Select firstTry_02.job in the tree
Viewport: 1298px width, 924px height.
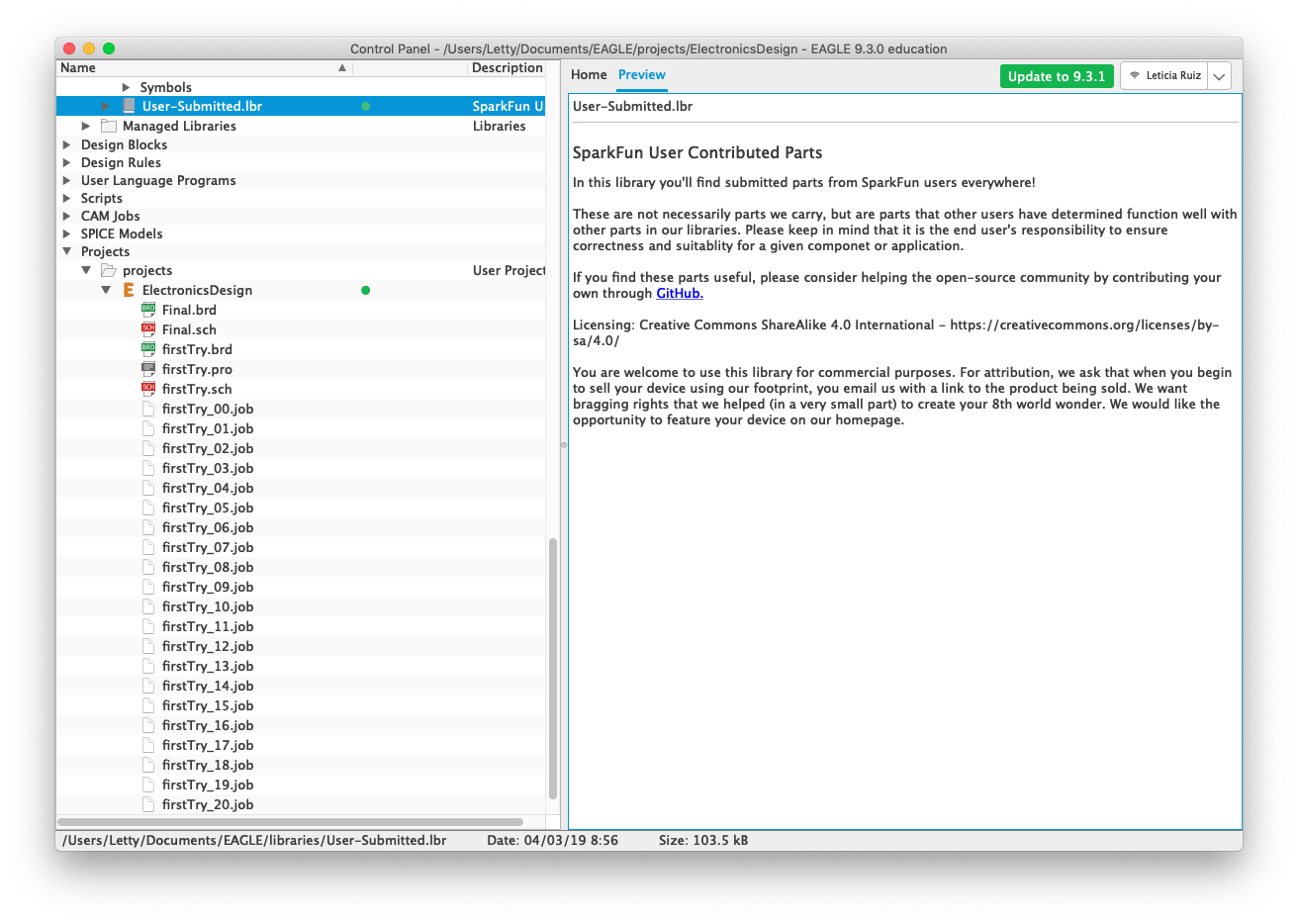[208, 448]
